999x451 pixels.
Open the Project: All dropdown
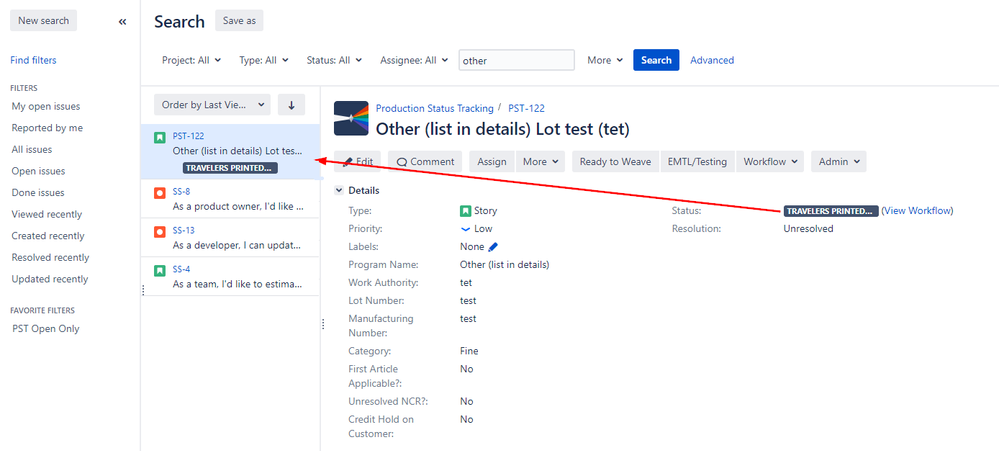click(x=191, y=60)
